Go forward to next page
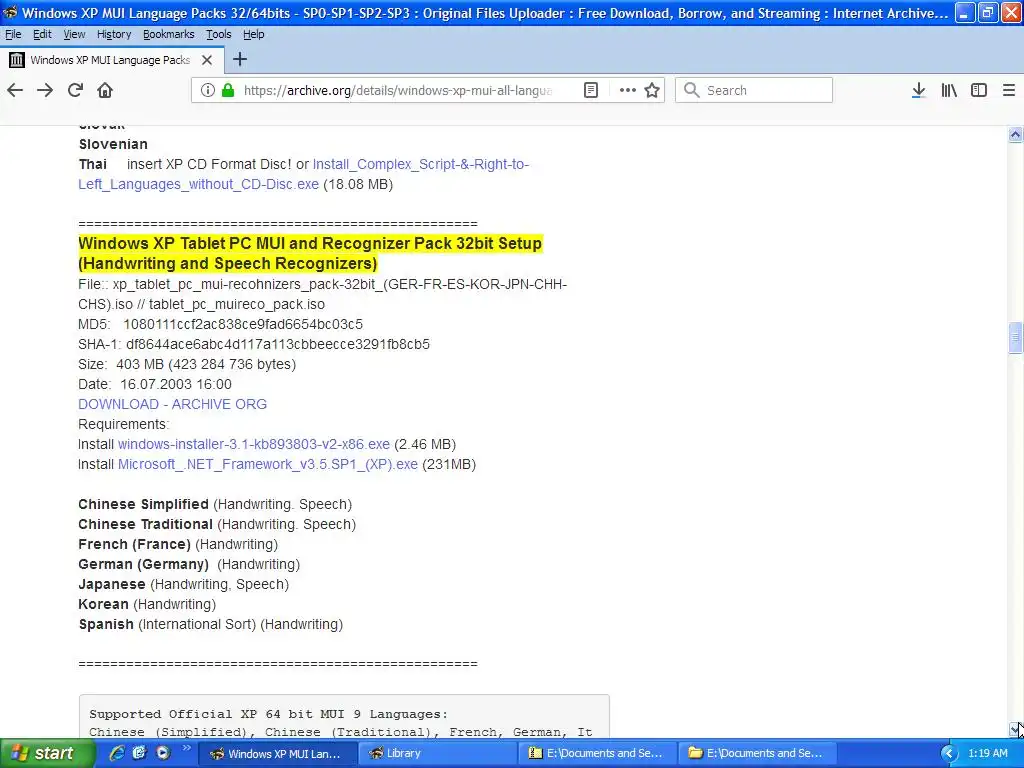Image resolution: width=1024 pixels, height=768 pixels. point(45,90)
